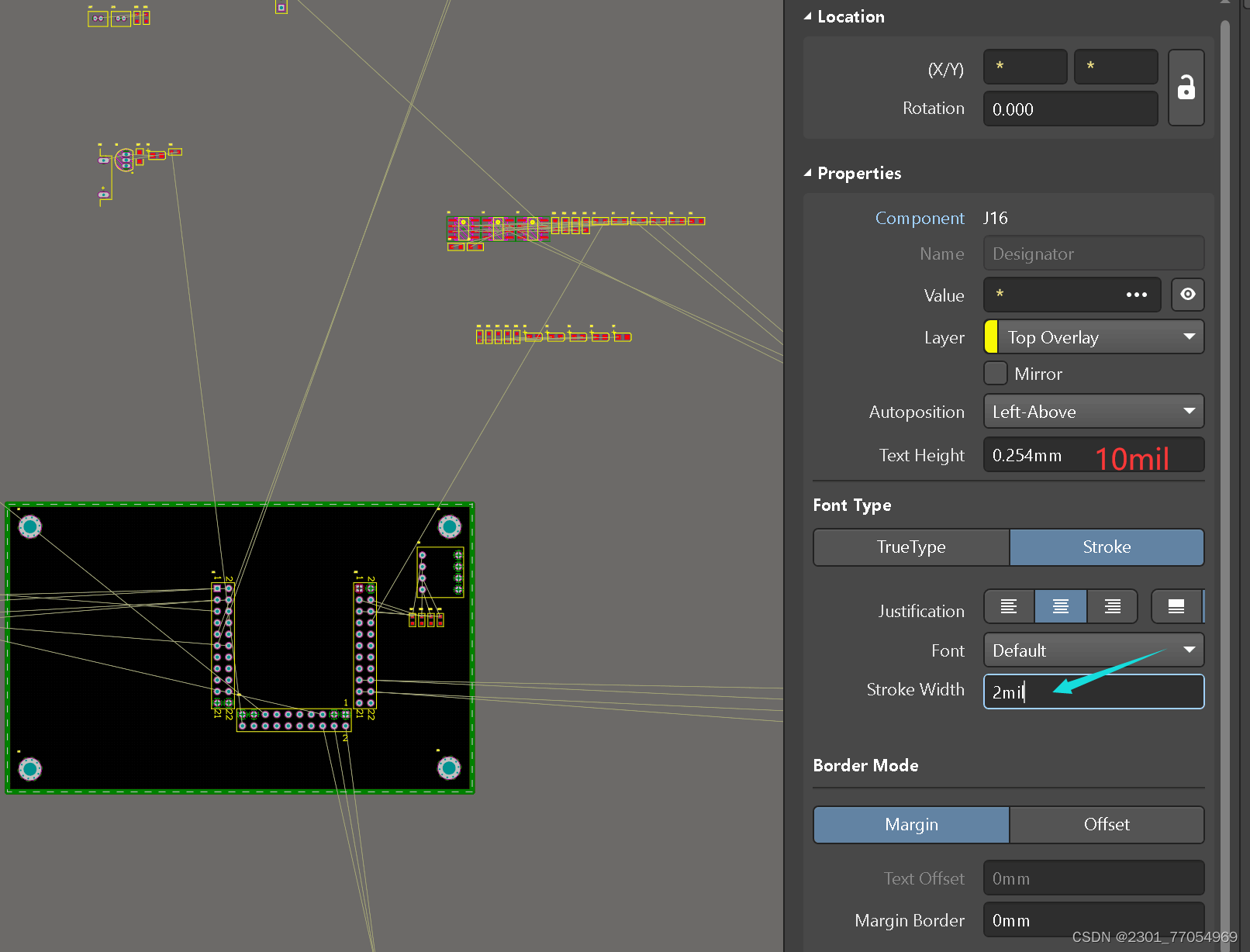Switch font type to TrueType
This screenshot has height=952, width=1250.
tap(911, 547)
